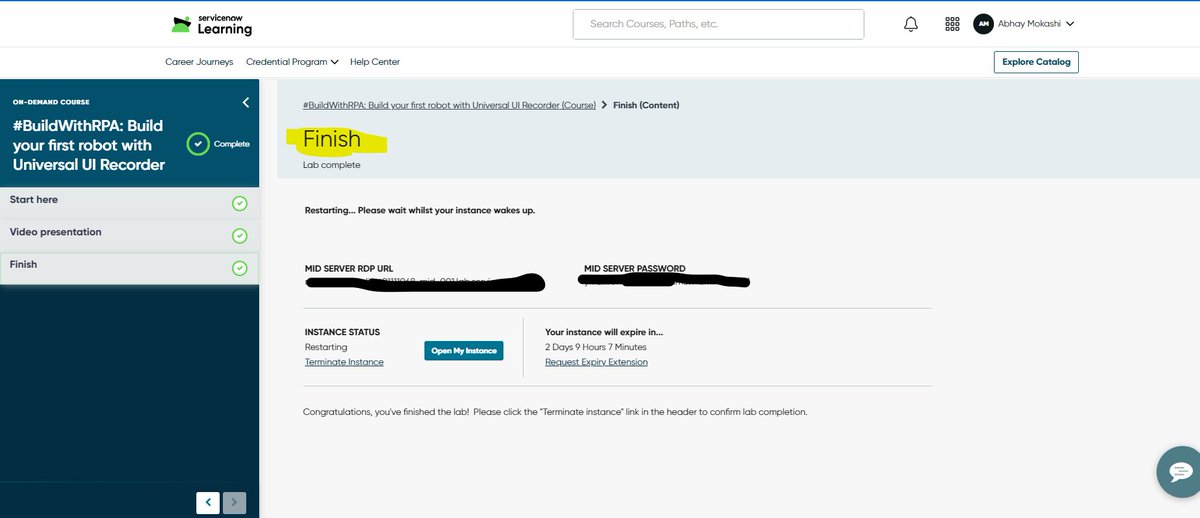
Task: Go to the previous lesson arrow
Action: tap(207, 503)
